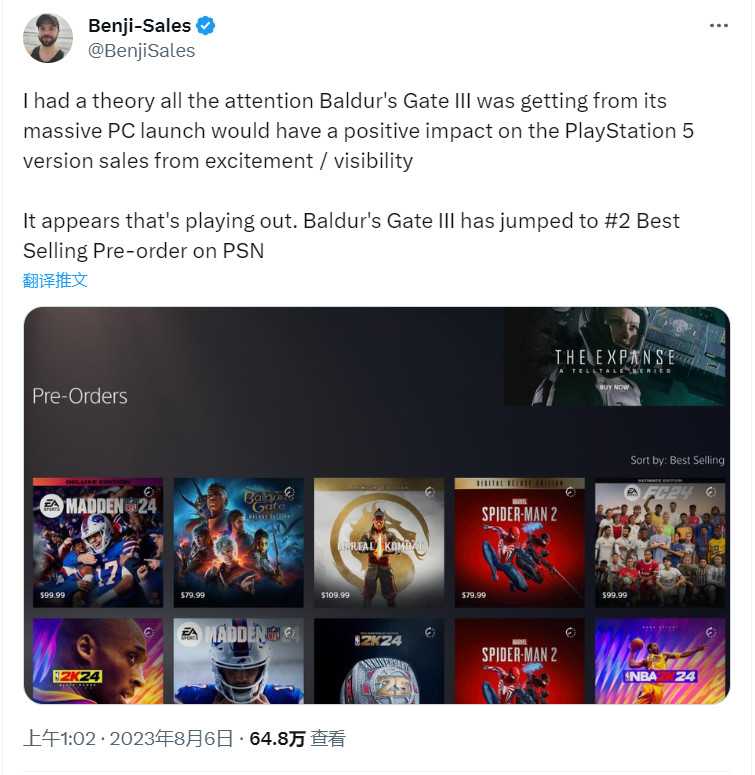Click the Mortal Kombat tile's corner icon
The height and width of the screenshot is (775, 755).
pos(429,492)
